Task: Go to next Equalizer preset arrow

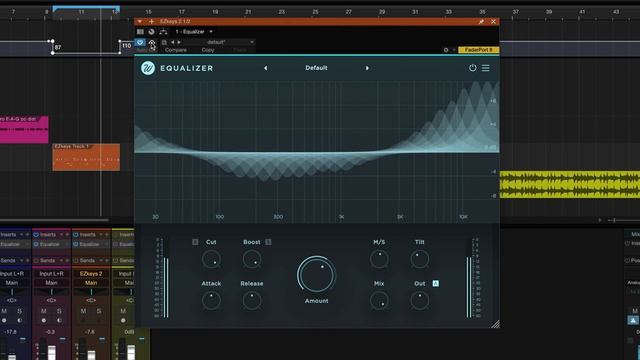Action: click(367, 68)
